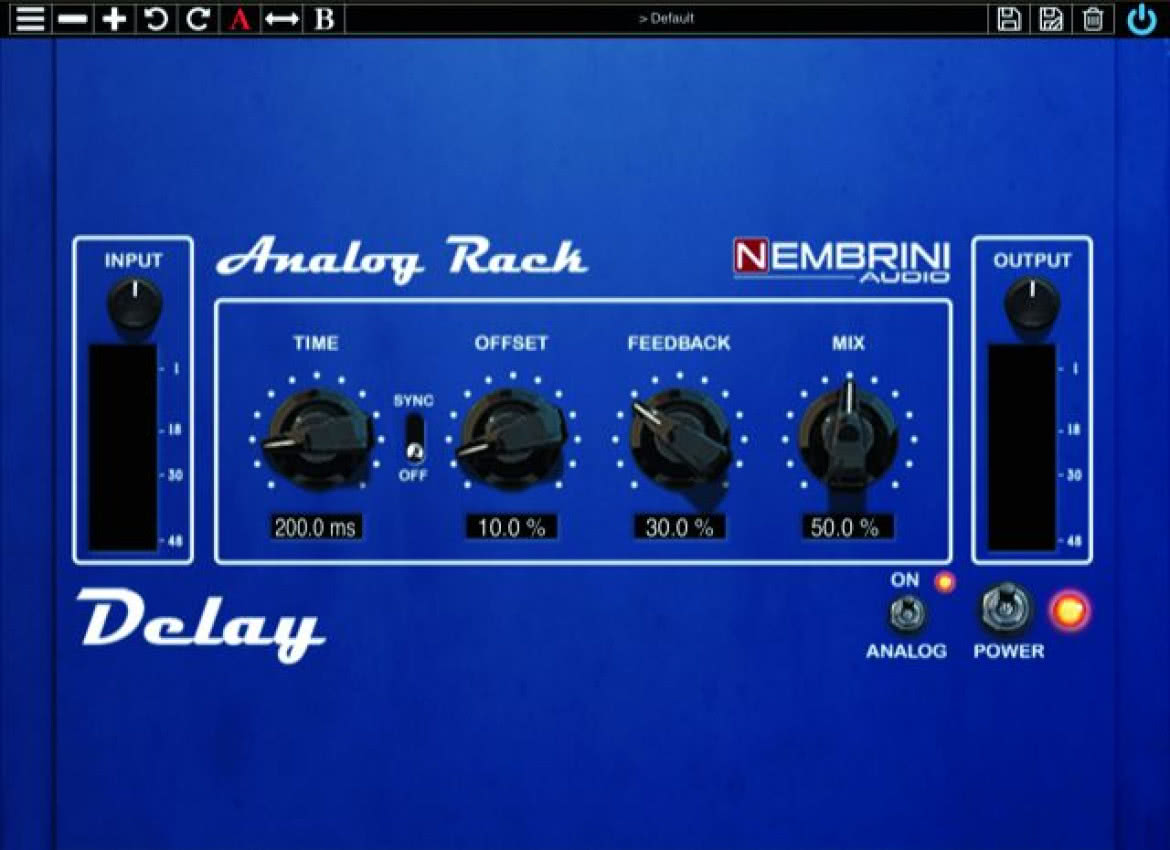This screenshot has height=850, width=1170.
Task: Select the A preset slot
Action: click(240, 19)
